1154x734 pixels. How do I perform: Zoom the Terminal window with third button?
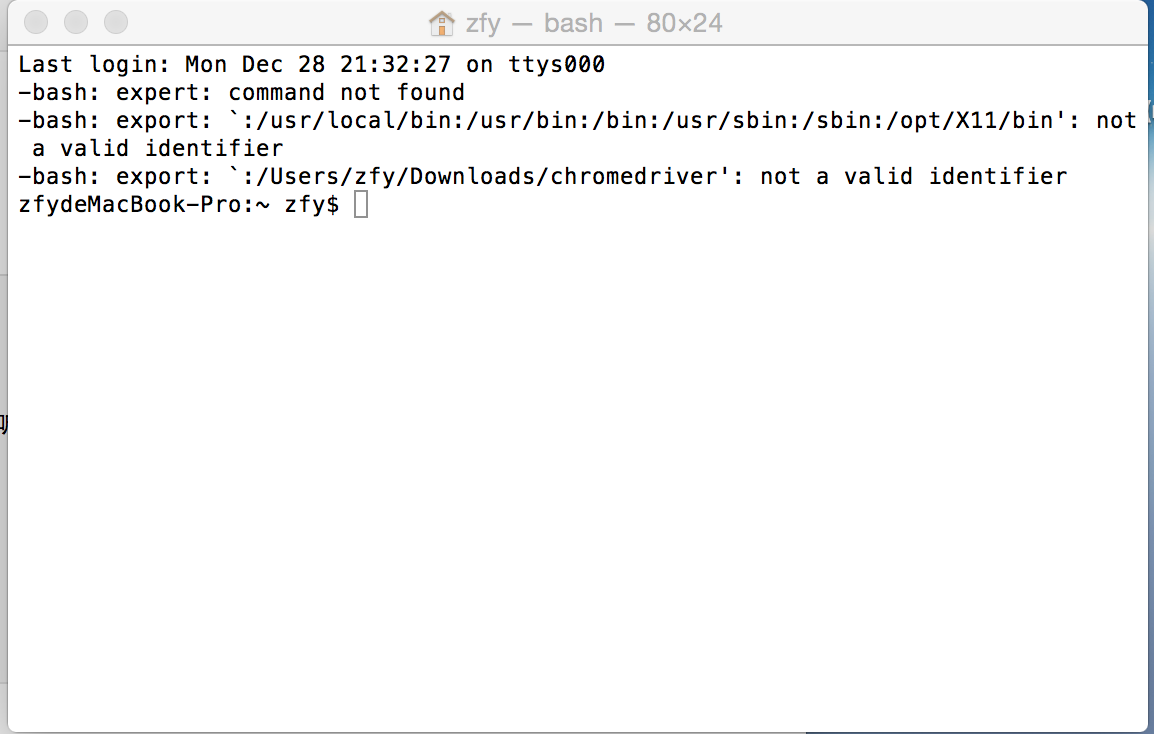tap(116, 21)
